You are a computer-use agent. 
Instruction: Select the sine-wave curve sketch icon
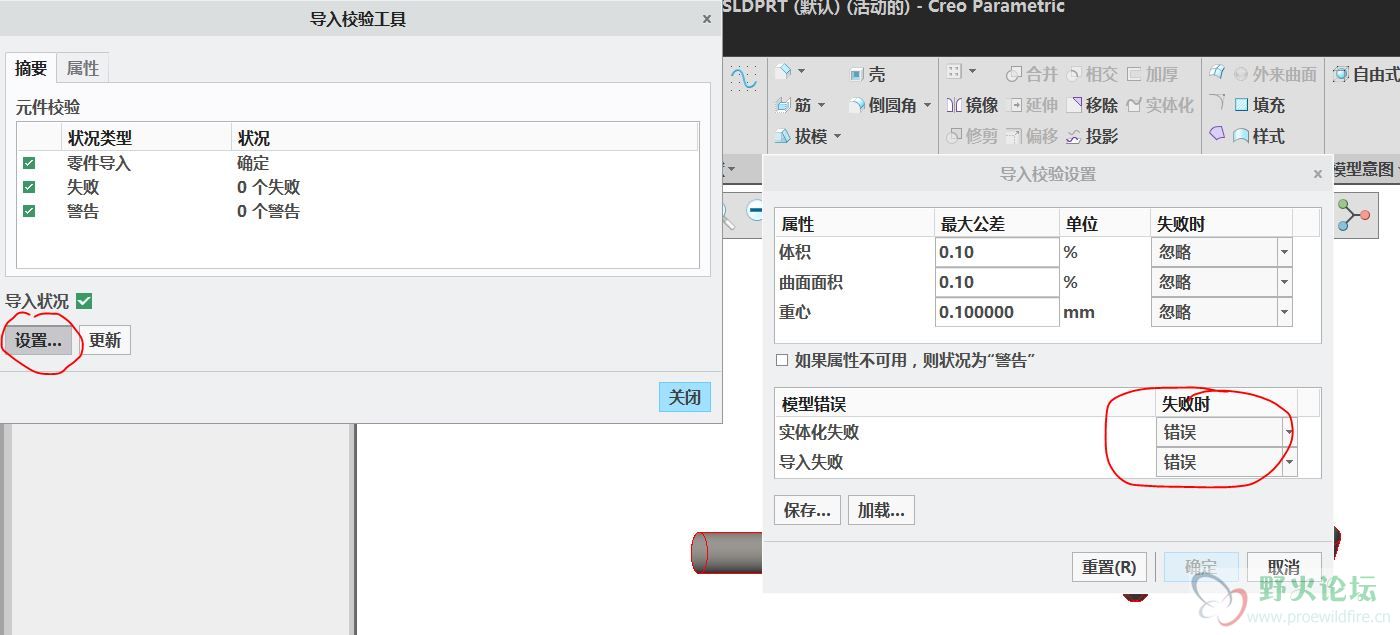[x=743, y=78]
